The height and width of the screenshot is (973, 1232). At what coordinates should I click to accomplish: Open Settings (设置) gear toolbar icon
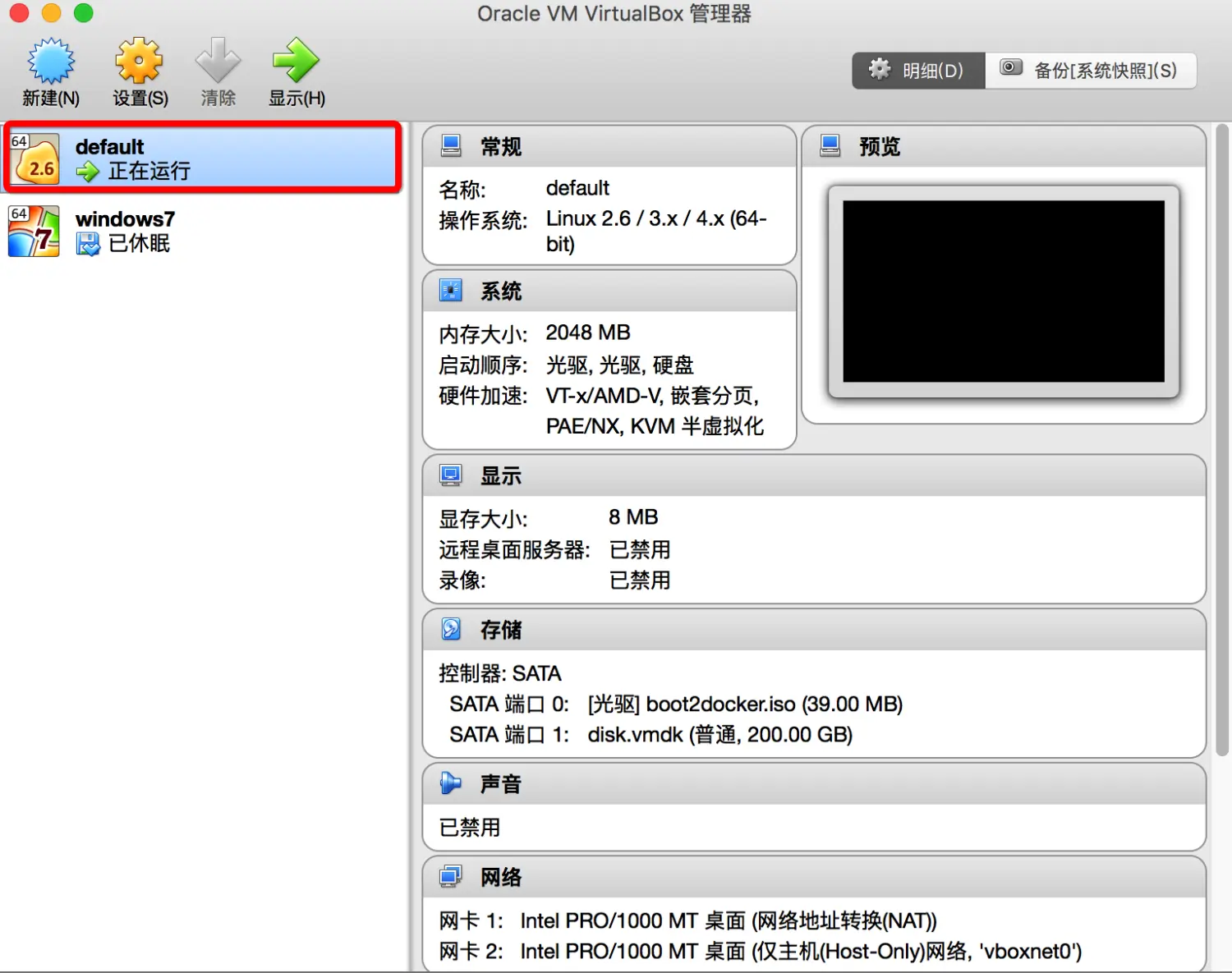click(139, 62)
